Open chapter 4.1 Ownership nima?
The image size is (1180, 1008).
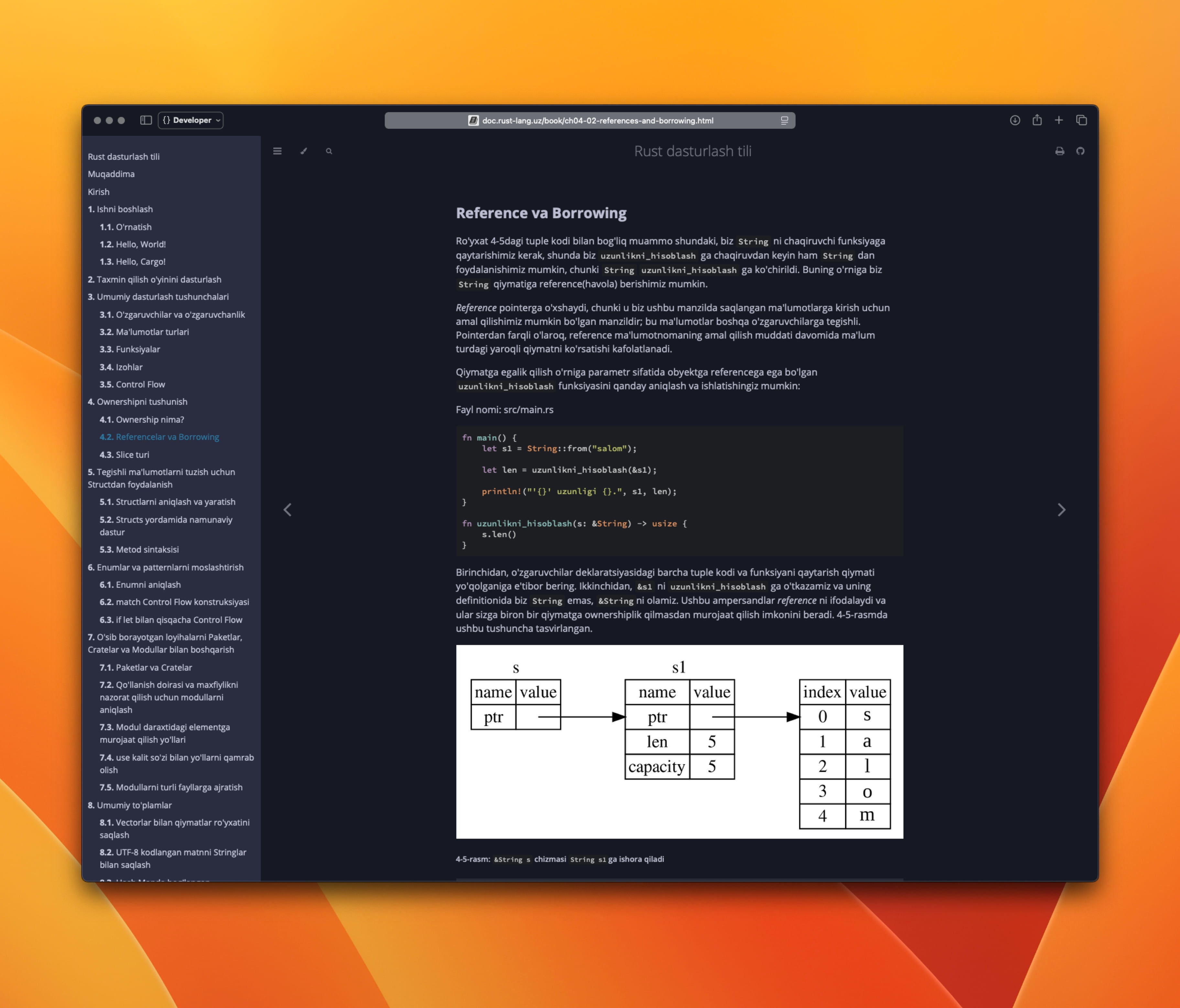(x=142, y=420)
